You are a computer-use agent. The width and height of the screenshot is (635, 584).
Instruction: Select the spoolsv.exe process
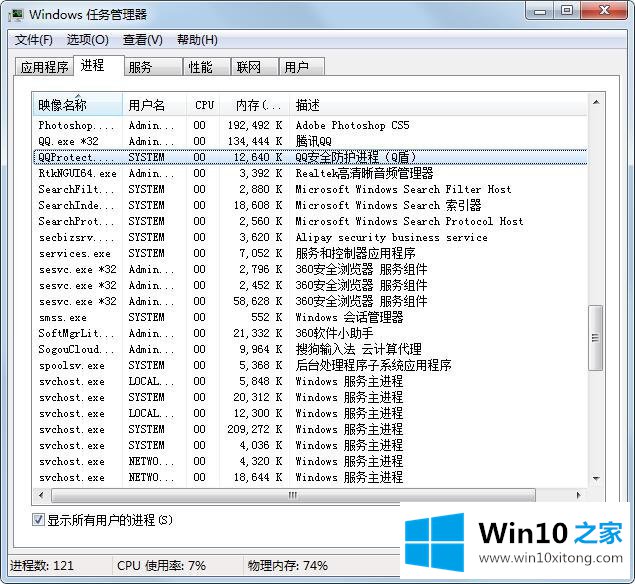(x=310, y=365)
